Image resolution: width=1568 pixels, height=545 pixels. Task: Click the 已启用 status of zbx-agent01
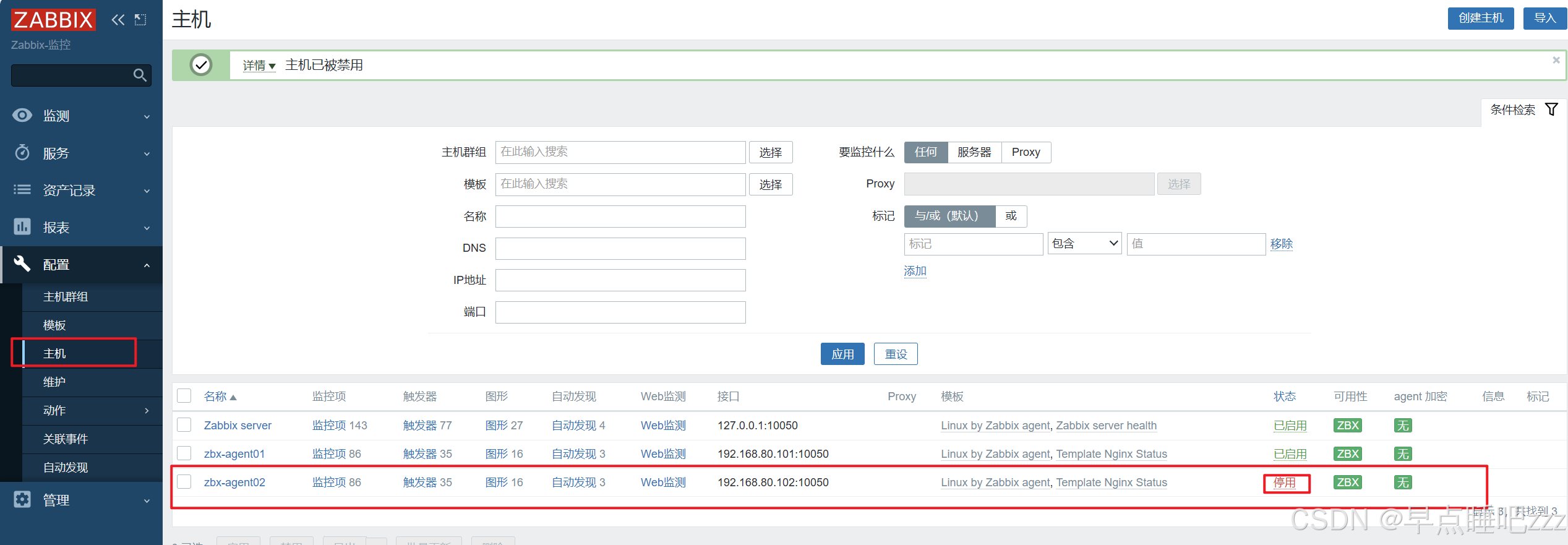point(1290,454)
